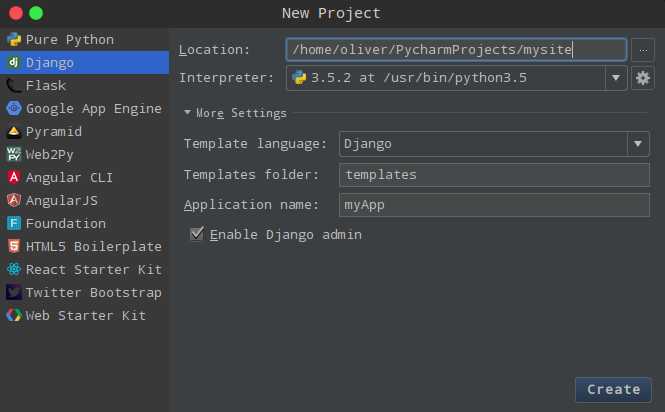Click the Pure Python project icon
The image size is (665, 412).
tap(14, 39)
